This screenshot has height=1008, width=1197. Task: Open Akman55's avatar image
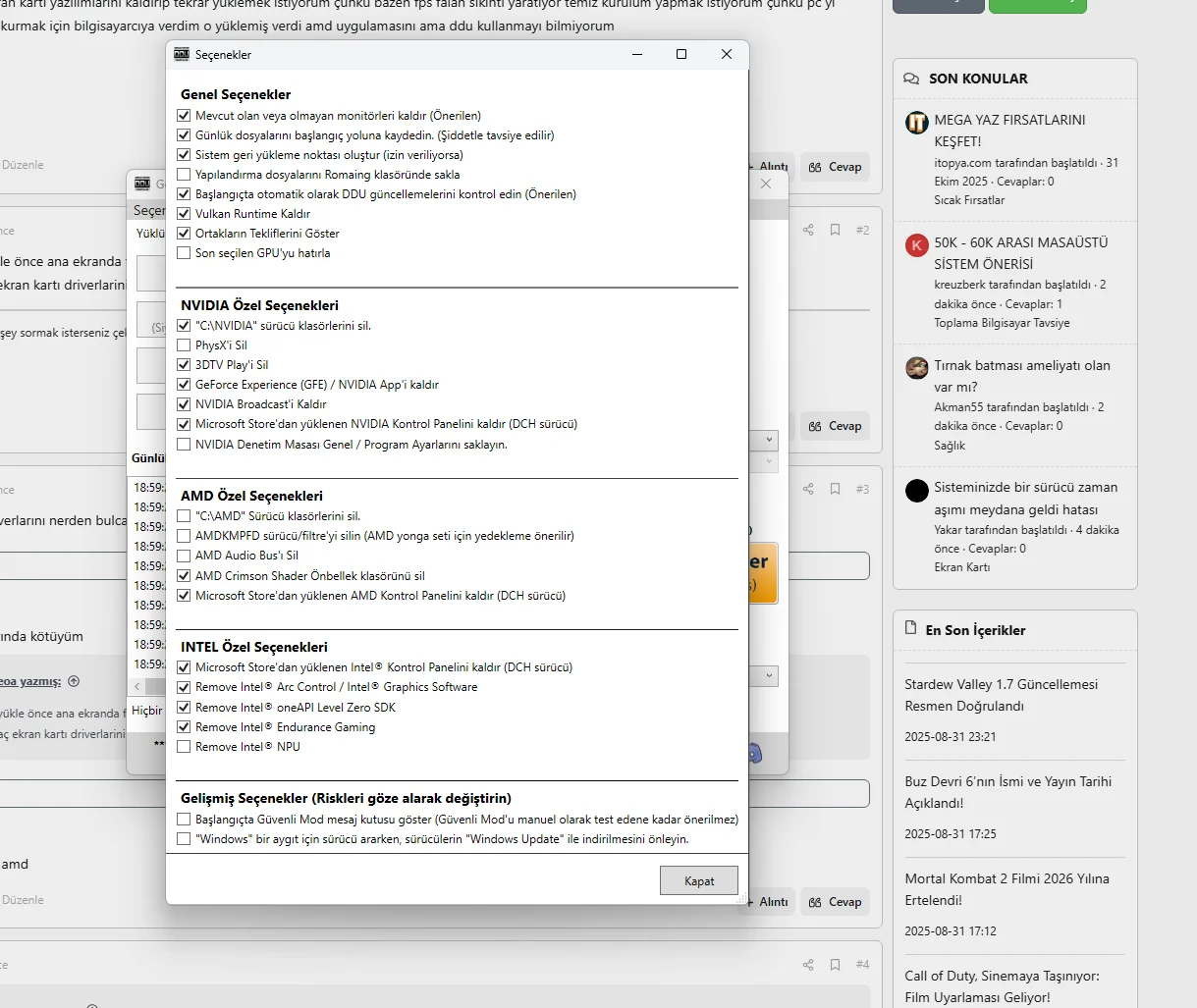[916, 368]
